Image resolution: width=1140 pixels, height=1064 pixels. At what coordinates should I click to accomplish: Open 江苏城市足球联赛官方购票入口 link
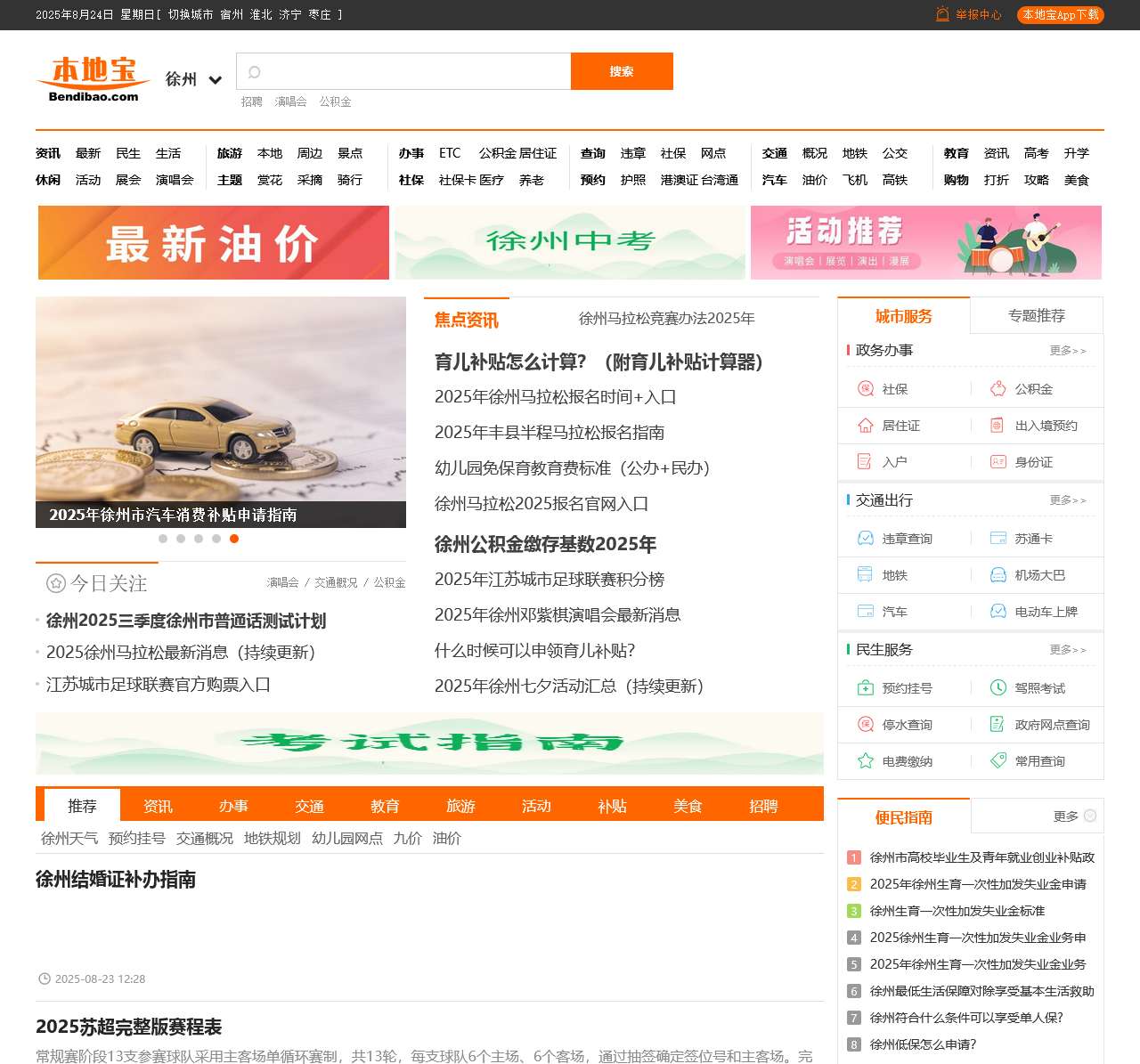[x=159, y=686]
